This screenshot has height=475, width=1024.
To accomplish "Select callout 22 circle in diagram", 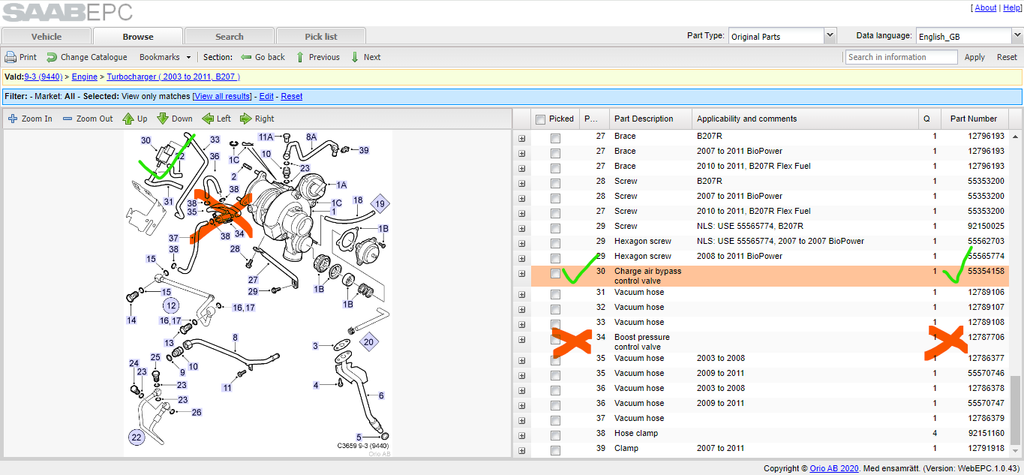I will 136,438.
